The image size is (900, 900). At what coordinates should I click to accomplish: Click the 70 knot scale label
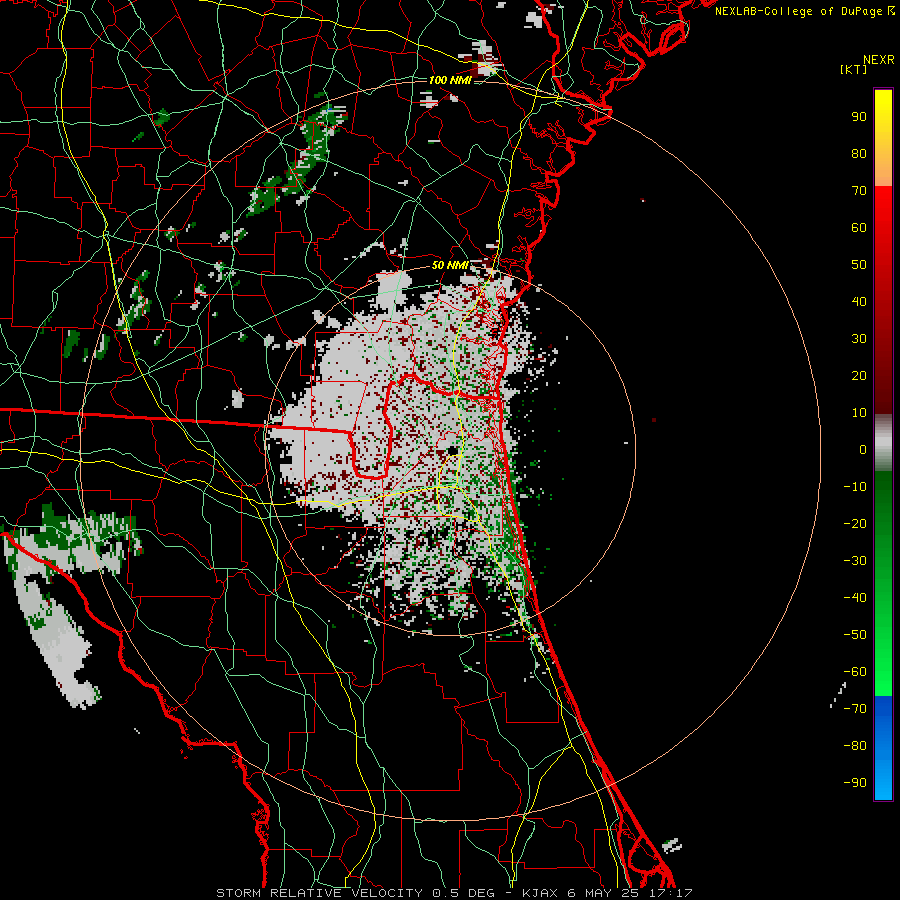[859, 191]
